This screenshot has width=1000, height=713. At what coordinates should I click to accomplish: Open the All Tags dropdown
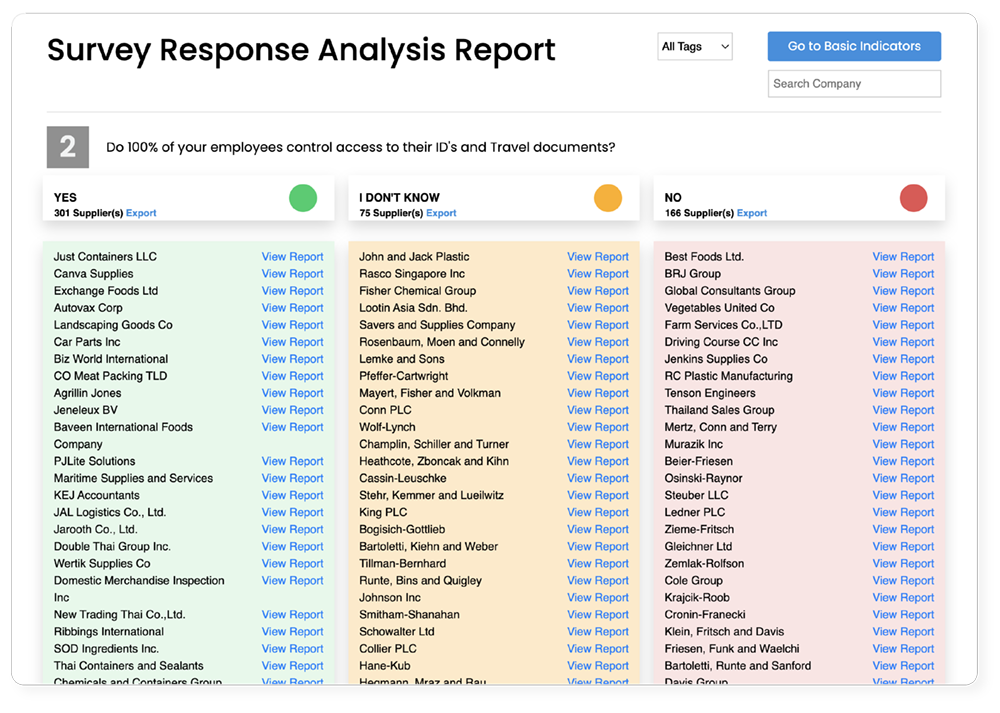point(695,47)
